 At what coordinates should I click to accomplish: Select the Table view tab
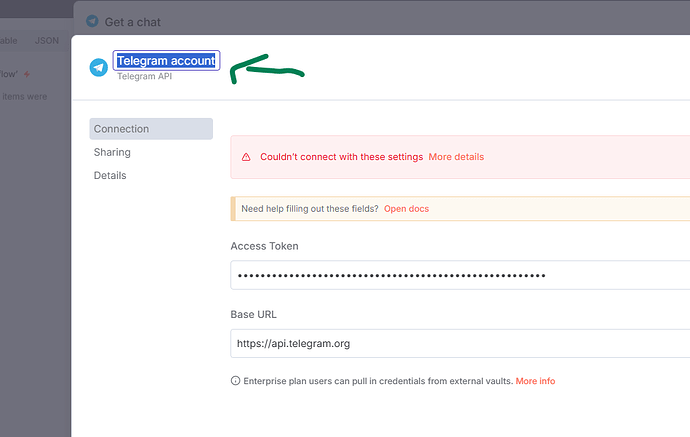coord(8,41)
